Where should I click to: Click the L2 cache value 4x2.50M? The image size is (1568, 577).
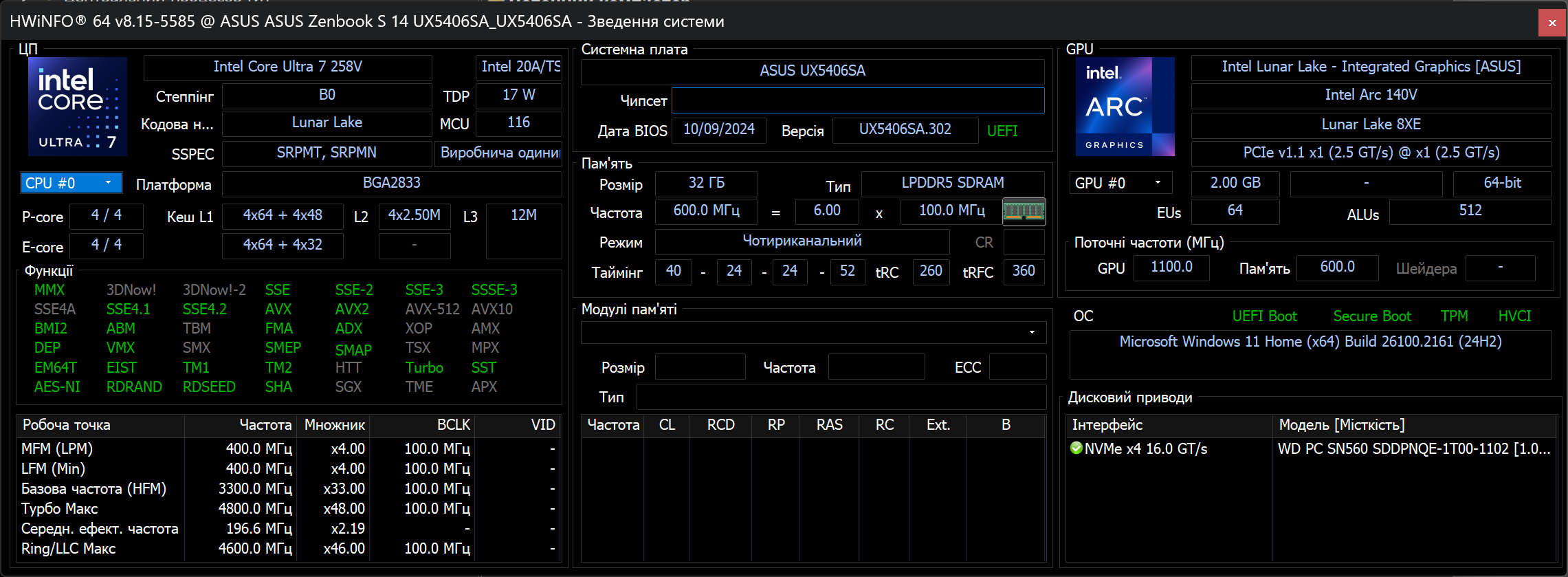coord(415,215)
